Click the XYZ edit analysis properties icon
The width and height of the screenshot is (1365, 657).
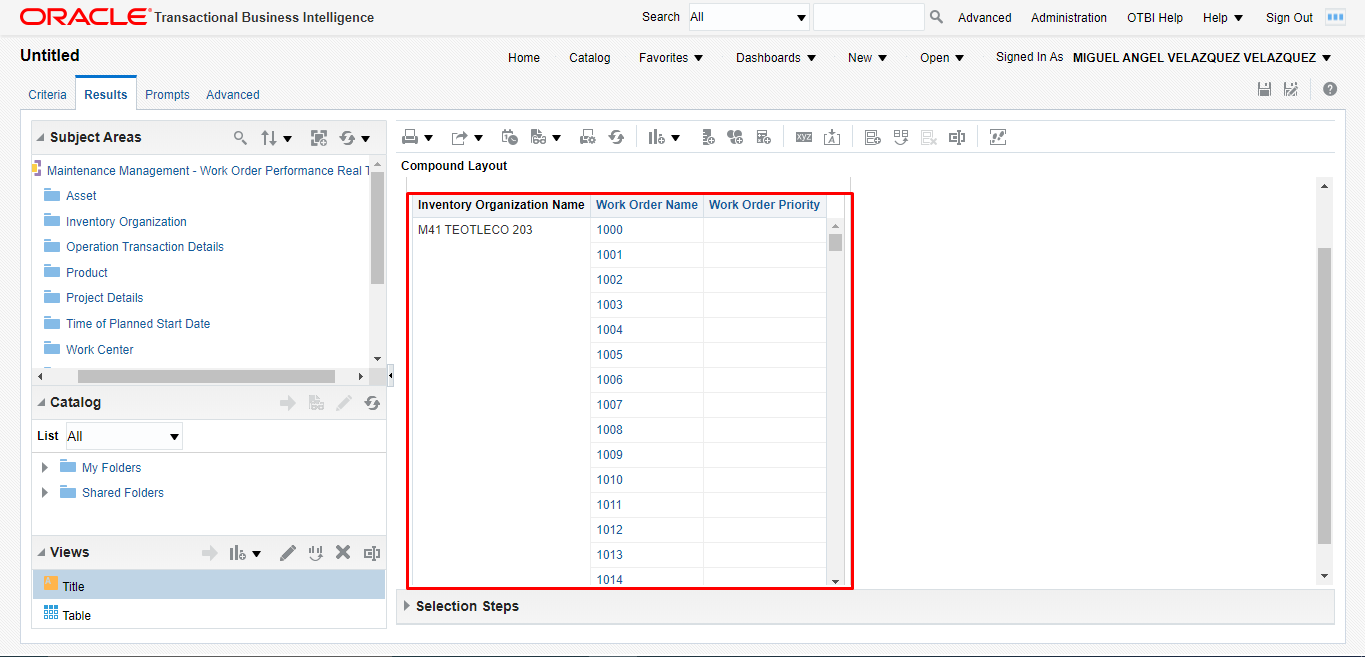804,137
